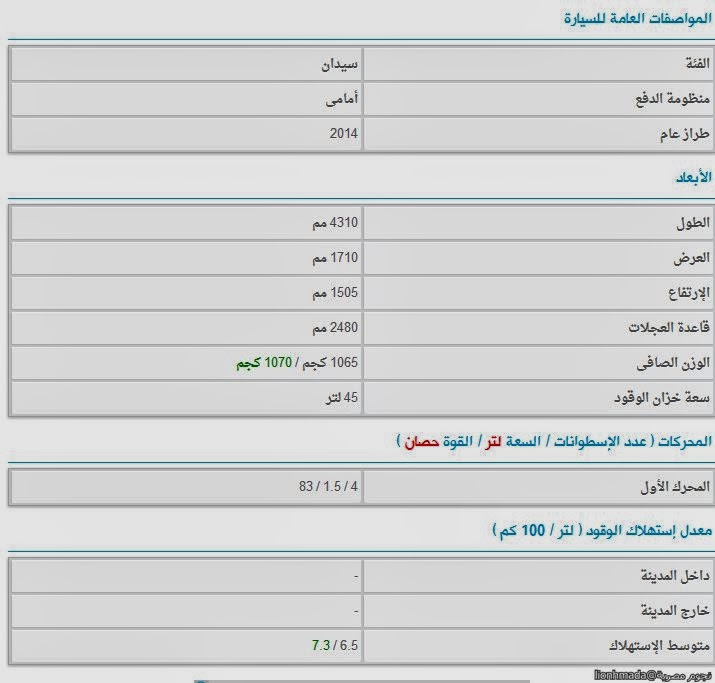Click the 'الأبعاد' section heading
The width and height of the screenshot is (715, 683).
(690, 177)
